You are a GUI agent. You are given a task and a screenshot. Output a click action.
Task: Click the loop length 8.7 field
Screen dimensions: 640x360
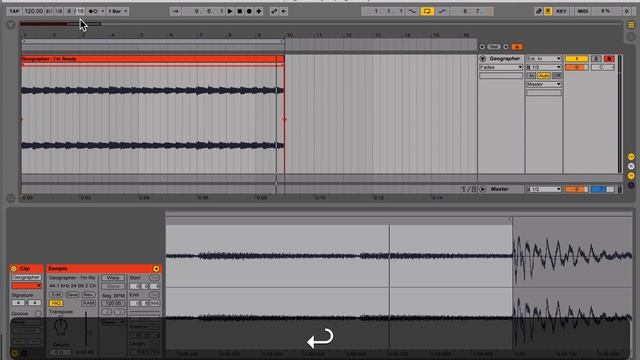click(471, 11)
